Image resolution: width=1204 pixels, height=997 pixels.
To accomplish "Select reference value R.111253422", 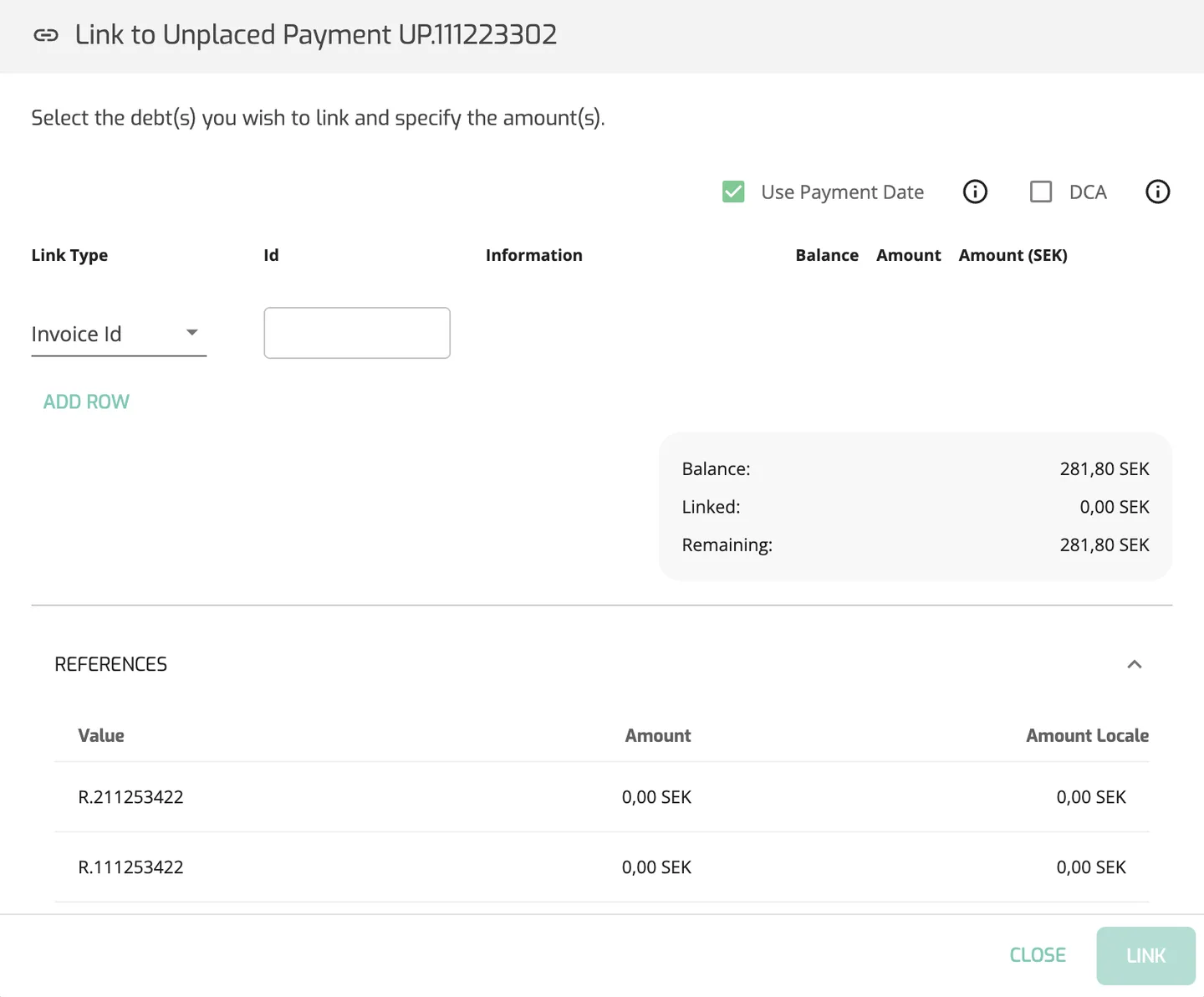I will point(130,867).
